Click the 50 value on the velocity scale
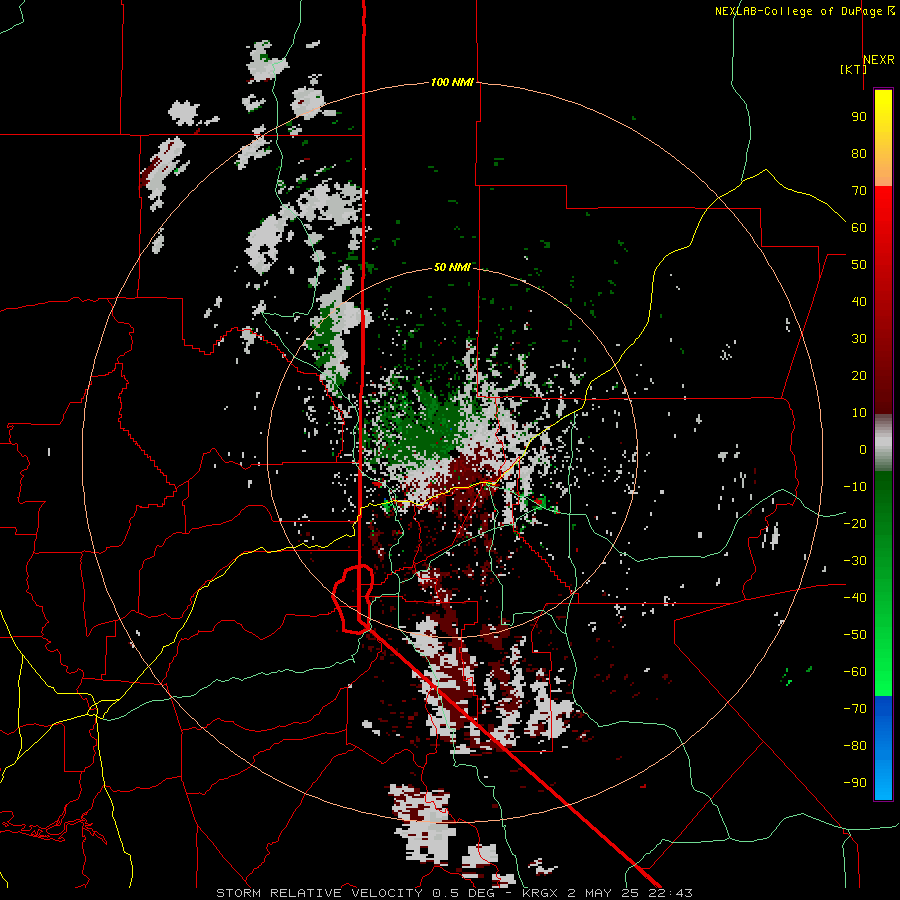Screen dimensions: 900x900 (x=859, y=265)
